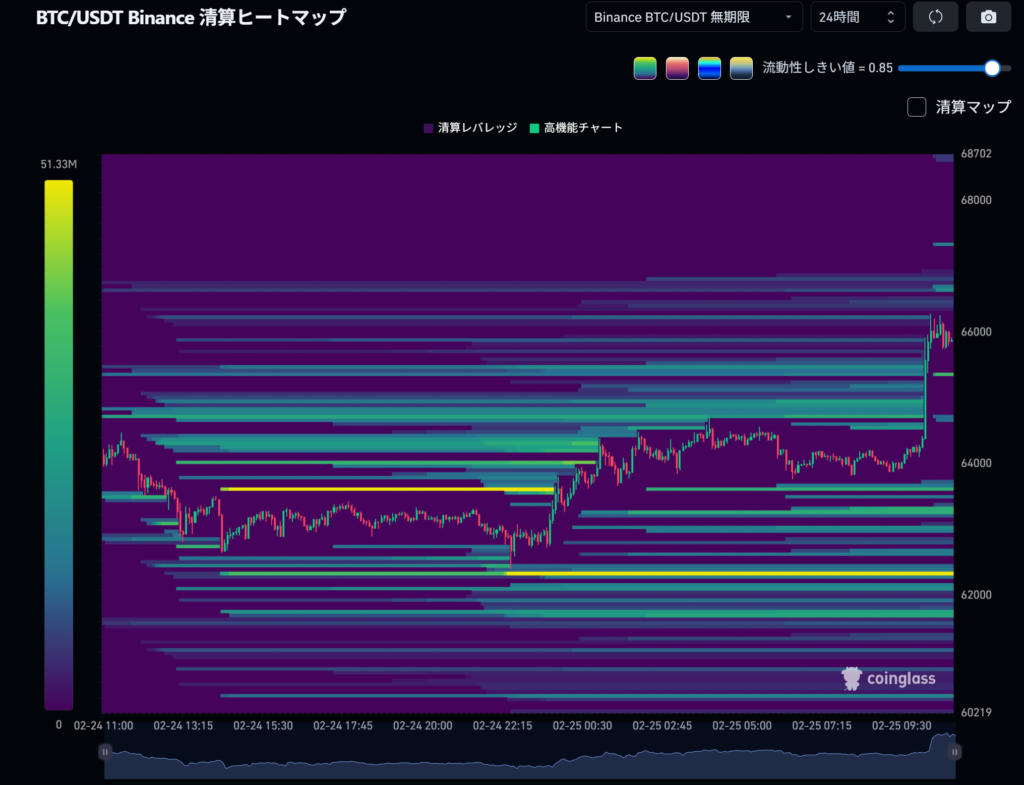Screen dimensions: 1024x785
Task: Open the Binance BTC/USDT 無期限 dropdown
Action: click(x=693, y=17)
